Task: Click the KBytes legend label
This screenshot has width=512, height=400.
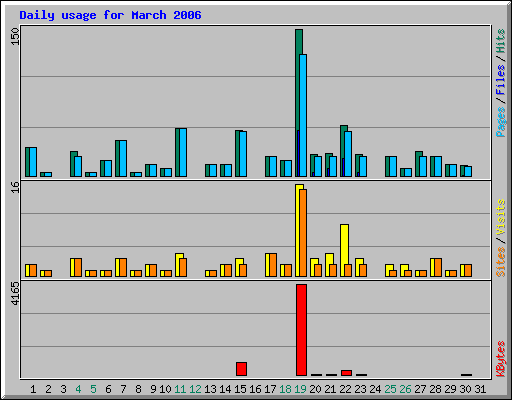Action: [x=501, y=359]
